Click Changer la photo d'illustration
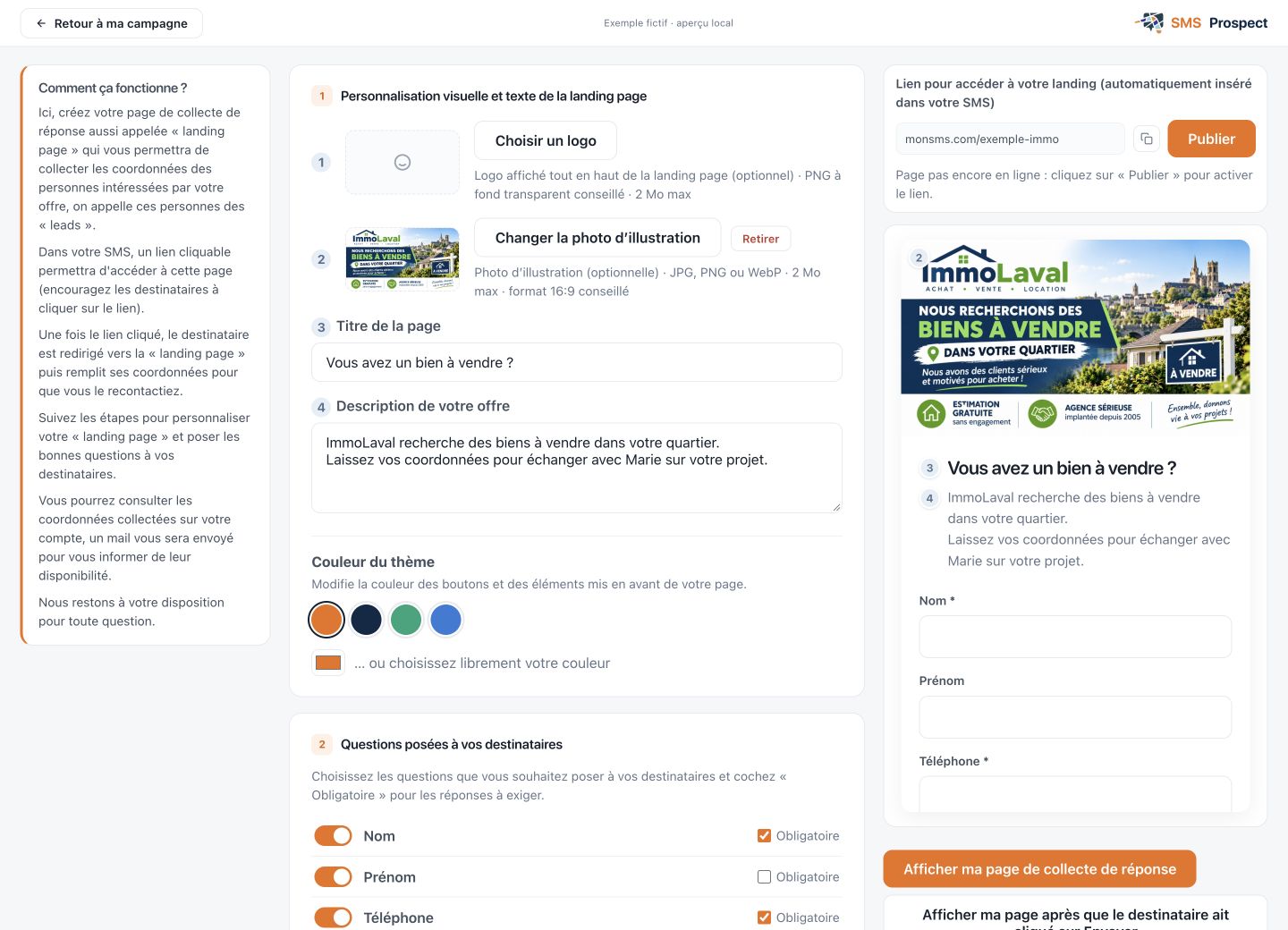Screen dimensions: 1288x930 pos(597,238)
